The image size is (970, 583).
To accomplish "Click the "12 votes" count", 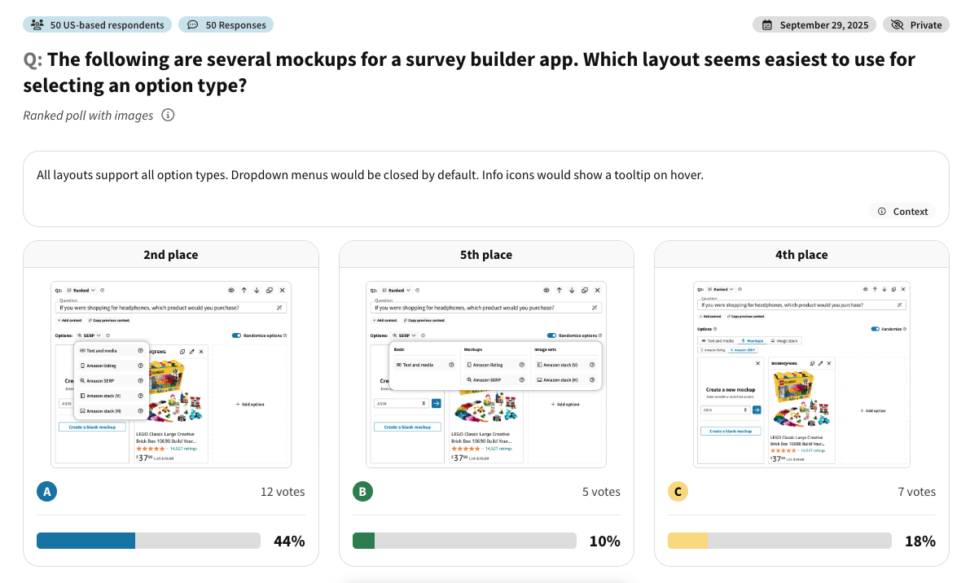I will coord(283,491).
